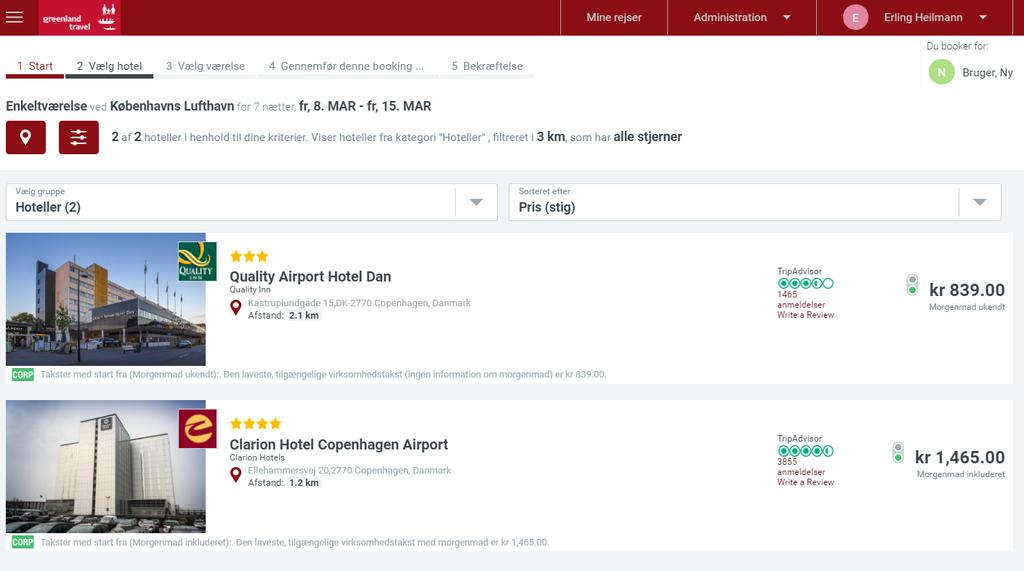Click CORP badge under Clarion Hotel
The width and height of the screenshot is (1024, 571).
coord(23,542)
